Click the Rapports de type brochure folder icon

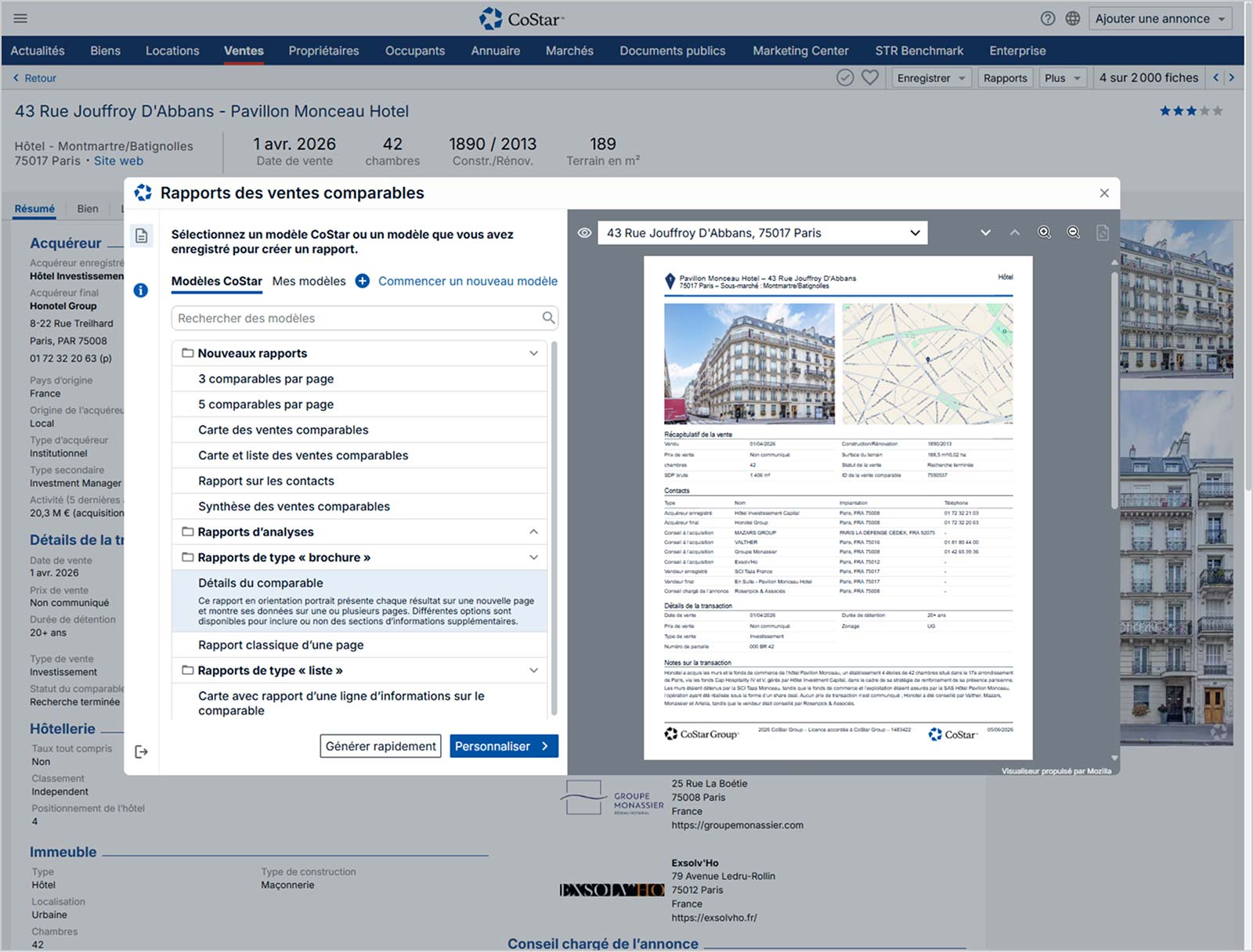188,557
